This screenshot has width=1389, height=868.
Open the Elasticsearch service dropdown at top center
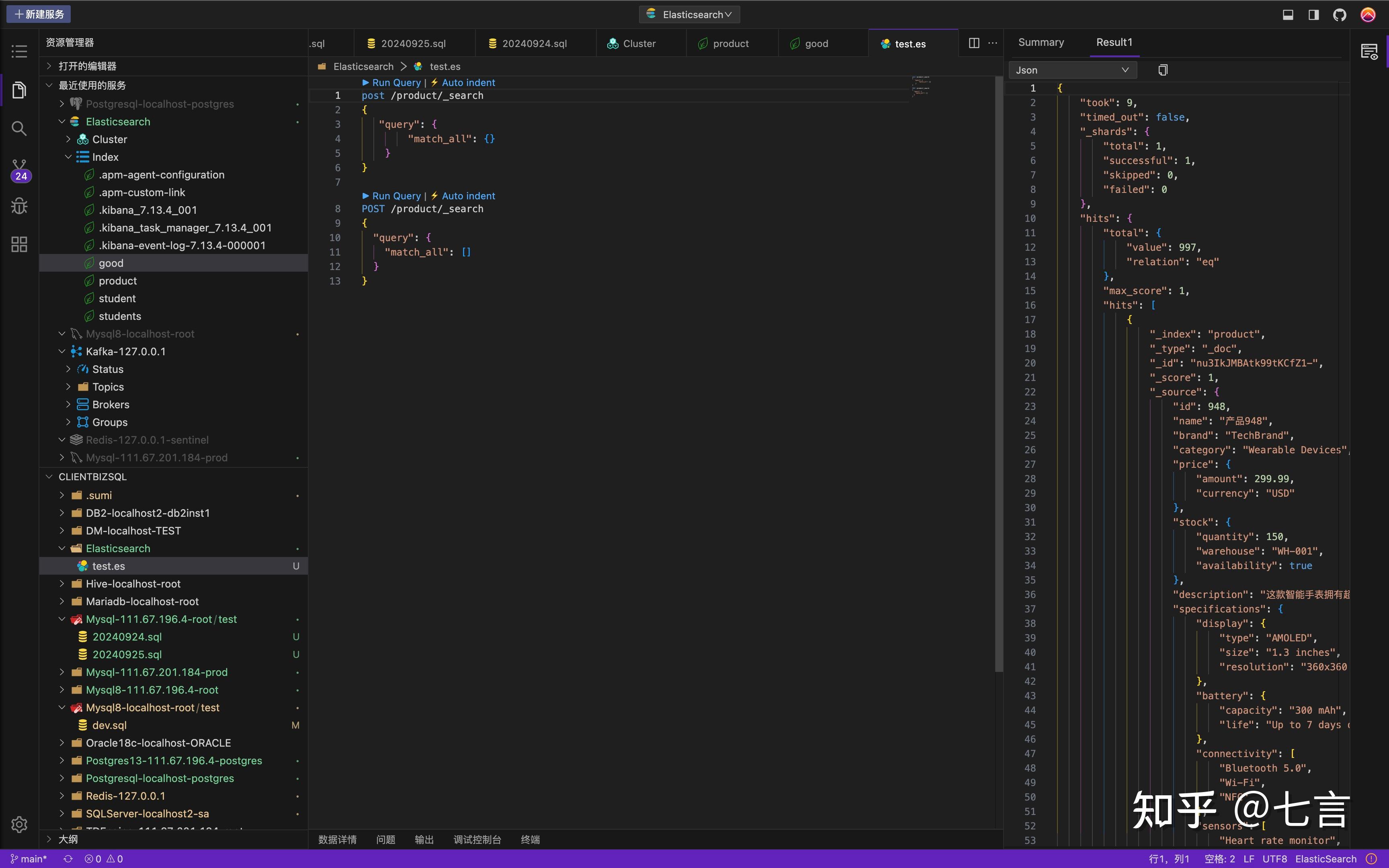coord(689,14)
